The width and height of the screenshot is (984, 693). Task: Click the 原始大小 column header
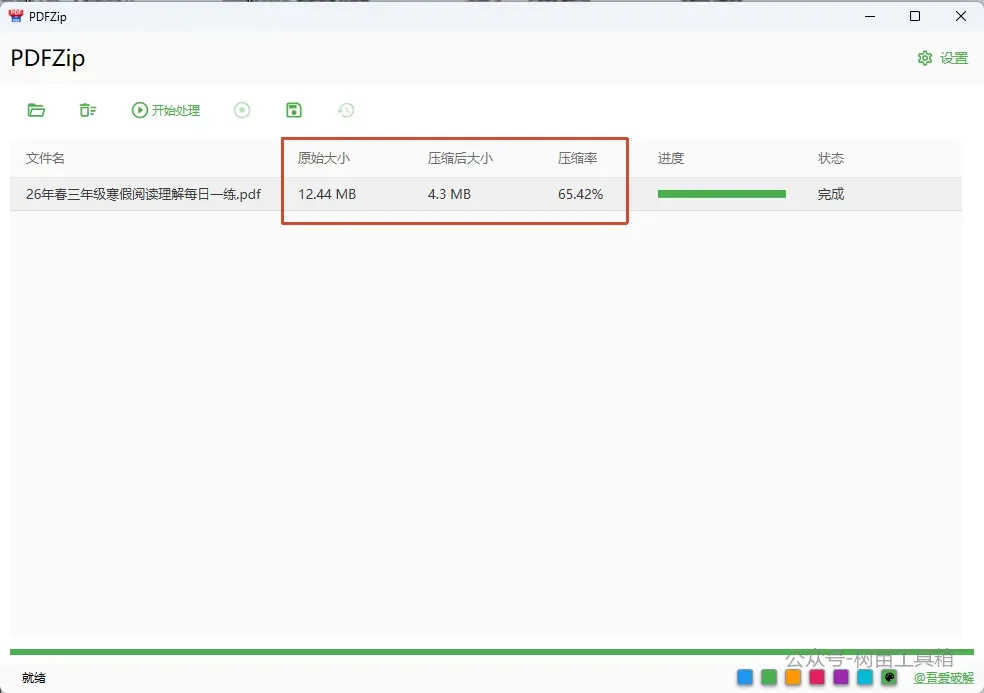[x=324, y=158]
